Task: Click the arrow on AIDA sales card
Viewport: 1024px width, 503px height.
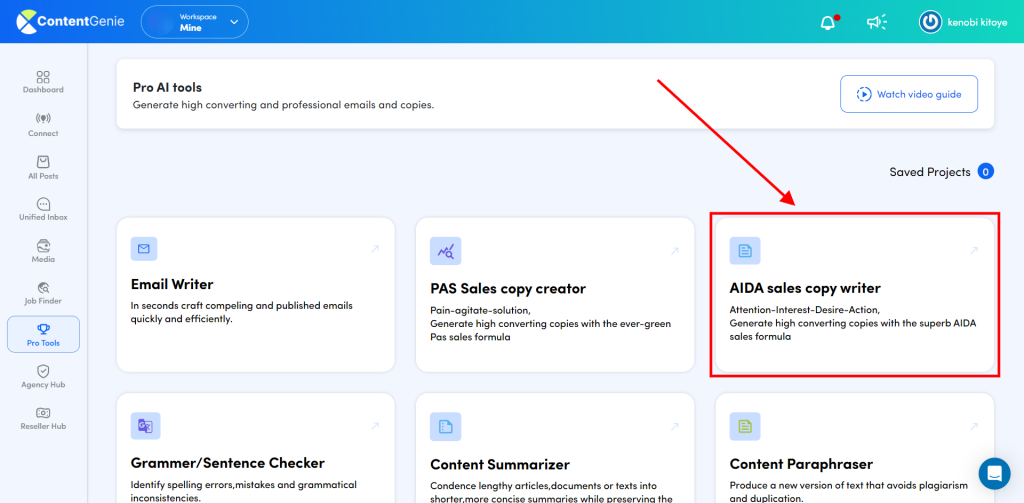Action: [974, 250]
